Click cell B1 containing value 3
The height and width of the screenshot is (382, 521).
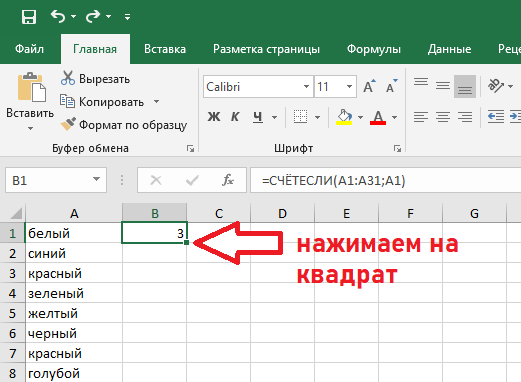(155, 233)
